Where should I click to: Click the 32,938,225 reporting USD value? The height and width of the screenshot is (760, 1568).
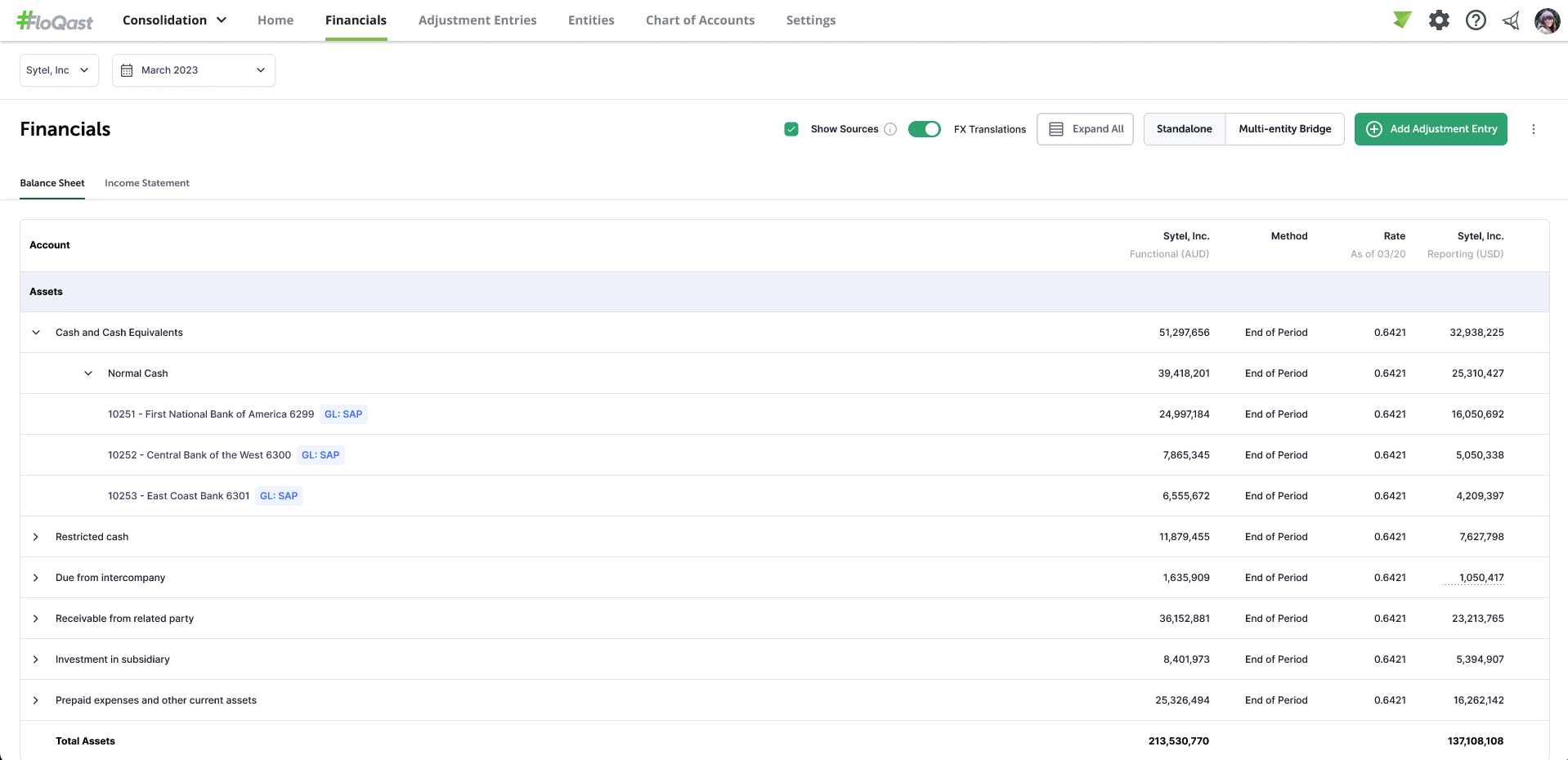tap(1476, 333)
